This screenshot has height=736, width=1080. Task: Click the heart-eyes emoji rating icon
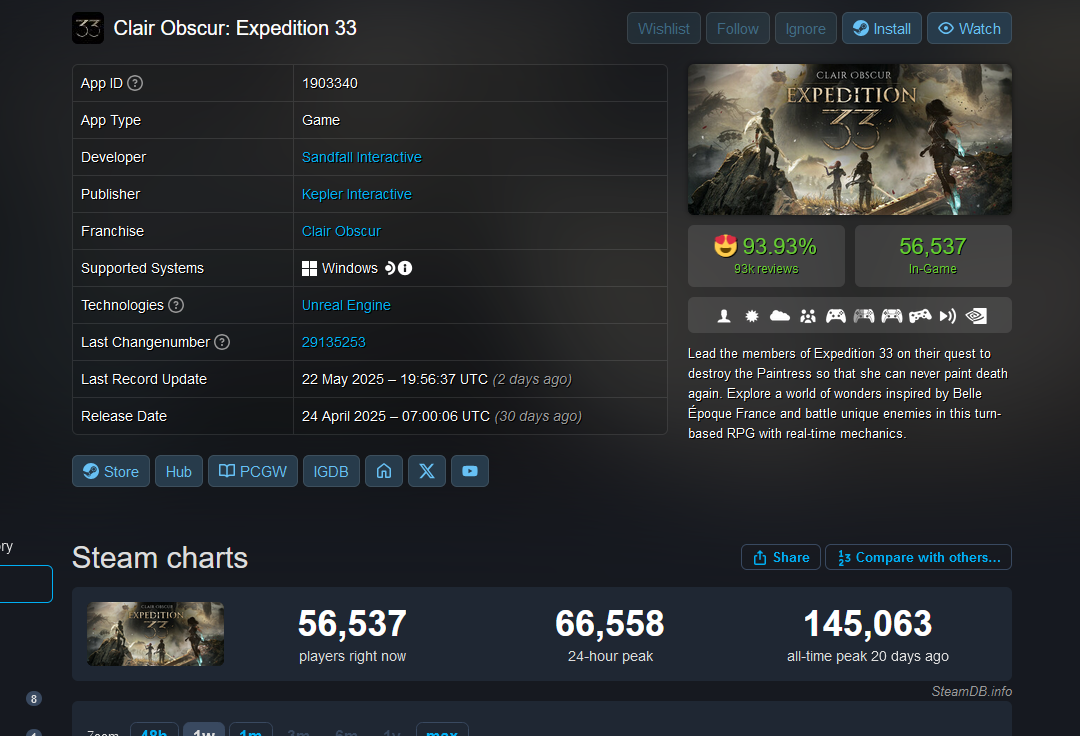(725, 246)
